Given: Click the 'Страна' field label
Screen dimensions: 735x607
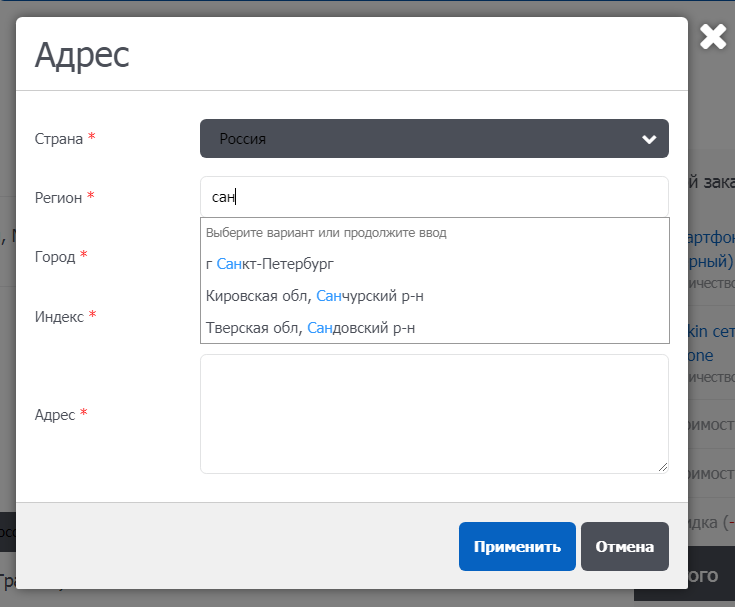Looking at the screenshot, I should tap(59, 139).
